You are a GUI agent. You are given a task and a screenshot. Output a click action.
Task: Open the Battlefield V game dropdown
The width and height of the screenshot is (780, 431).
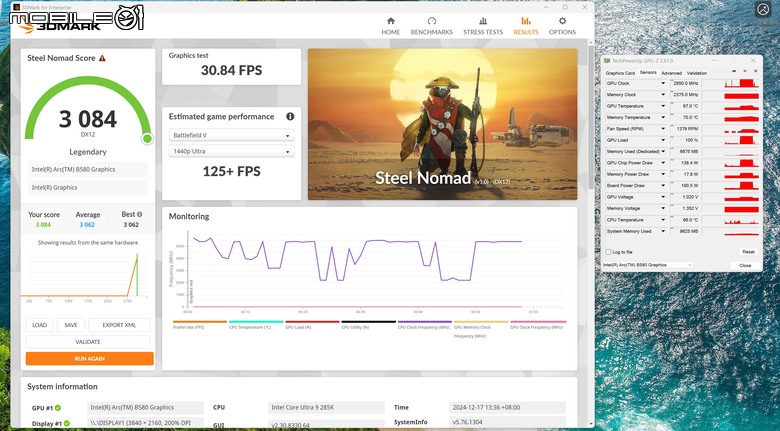231,135
